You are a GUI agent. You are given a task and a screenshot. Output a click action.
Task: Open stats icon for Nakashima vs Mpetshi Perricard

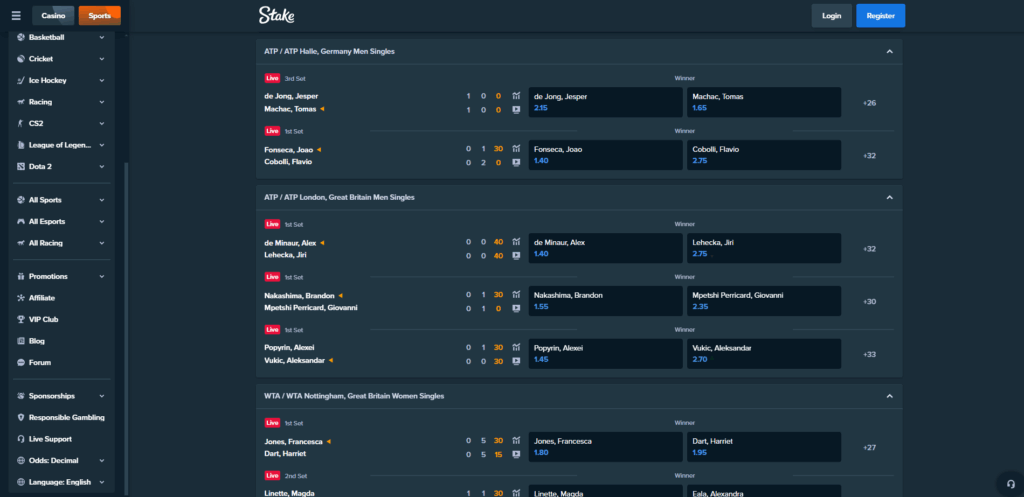[x=516, y=295]
